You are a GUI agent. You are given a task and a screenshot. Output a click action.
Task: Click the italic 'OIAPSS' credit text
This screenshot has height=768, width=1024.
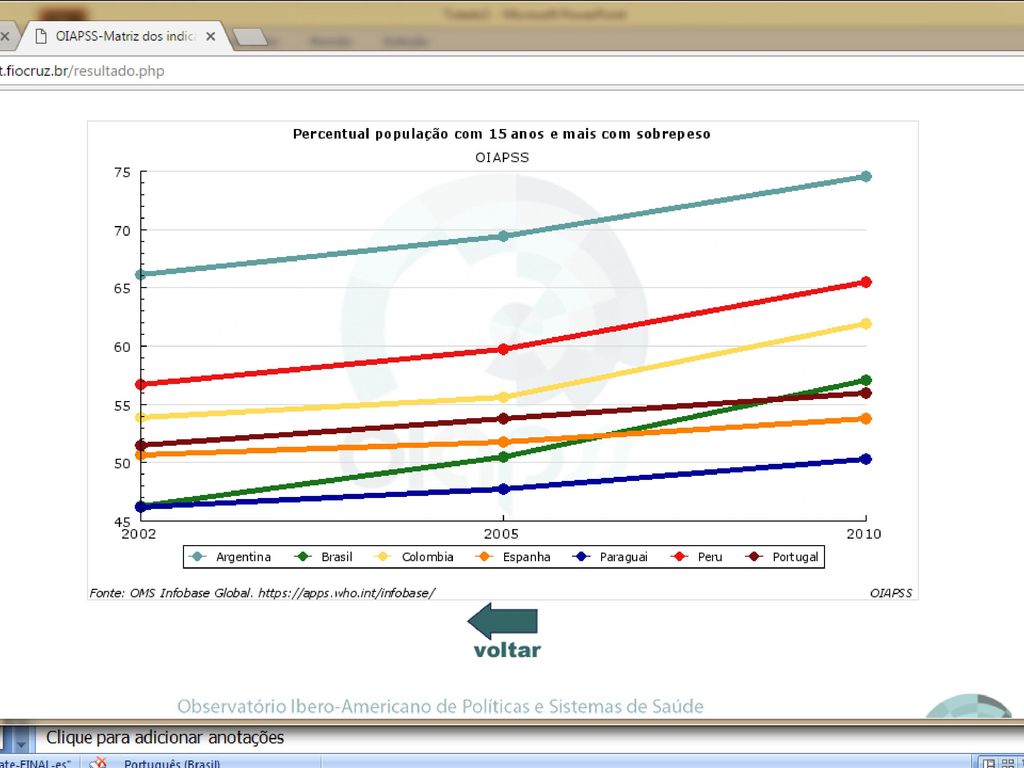click(891, 593)
